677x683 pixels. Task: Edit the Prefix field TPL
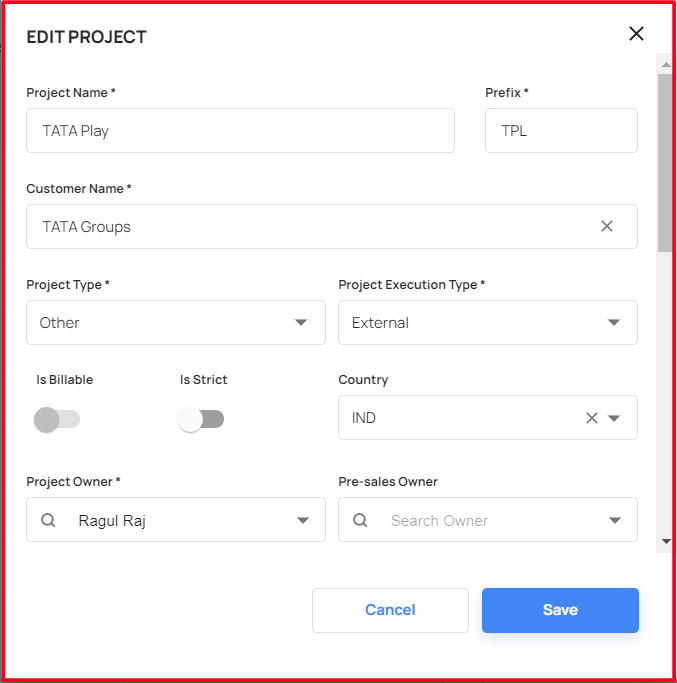pos(561,131)
